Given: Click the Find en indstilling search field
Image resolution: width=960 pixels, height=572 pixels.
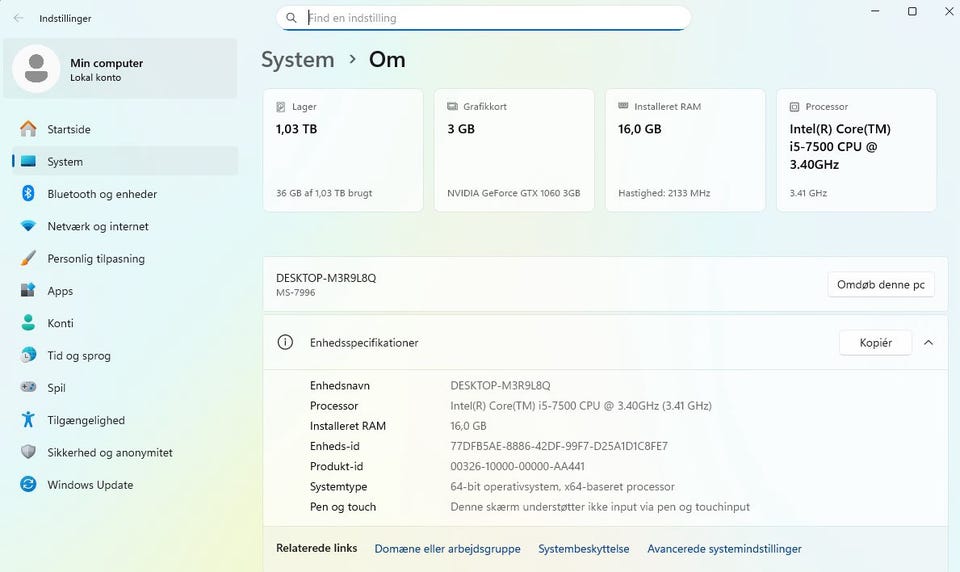Looking at the screenshot, I should (x=490, y=18).
